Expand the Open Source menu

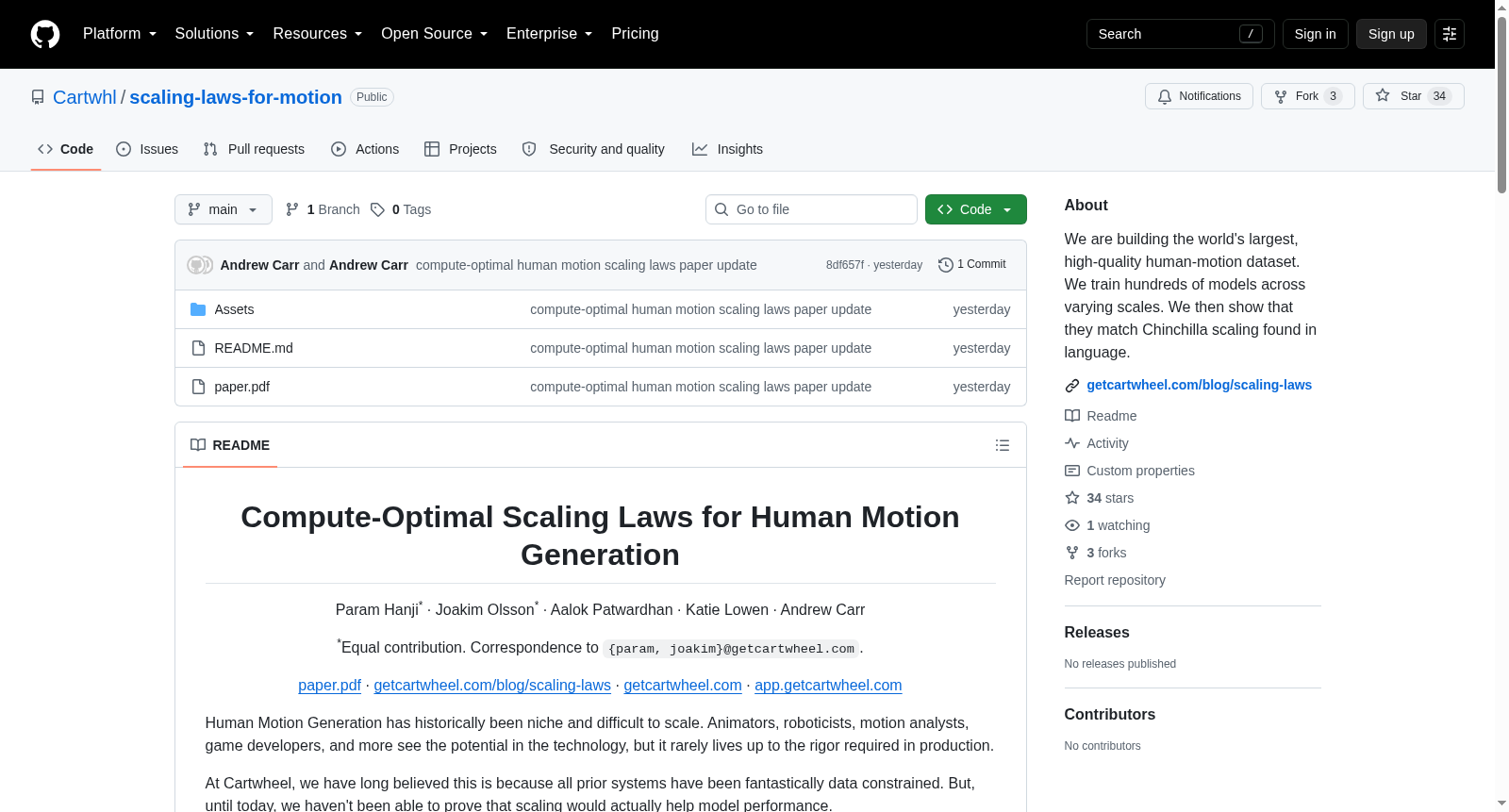point(435,34)
